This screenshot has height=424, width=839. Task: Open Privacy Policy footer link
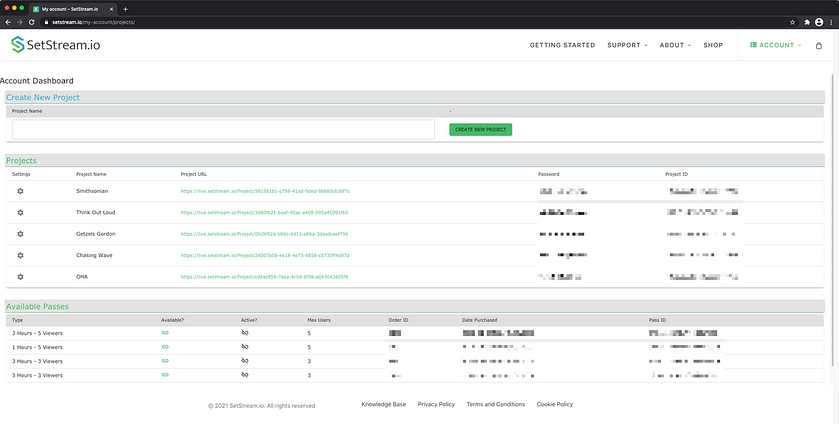pyautogui.click(x=436, y=404)
